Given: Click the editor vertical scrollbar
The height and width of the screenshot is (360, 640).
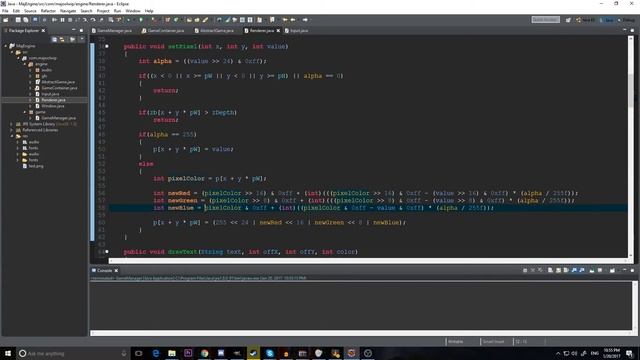Looking at the screenshot, I should point(631,147).
